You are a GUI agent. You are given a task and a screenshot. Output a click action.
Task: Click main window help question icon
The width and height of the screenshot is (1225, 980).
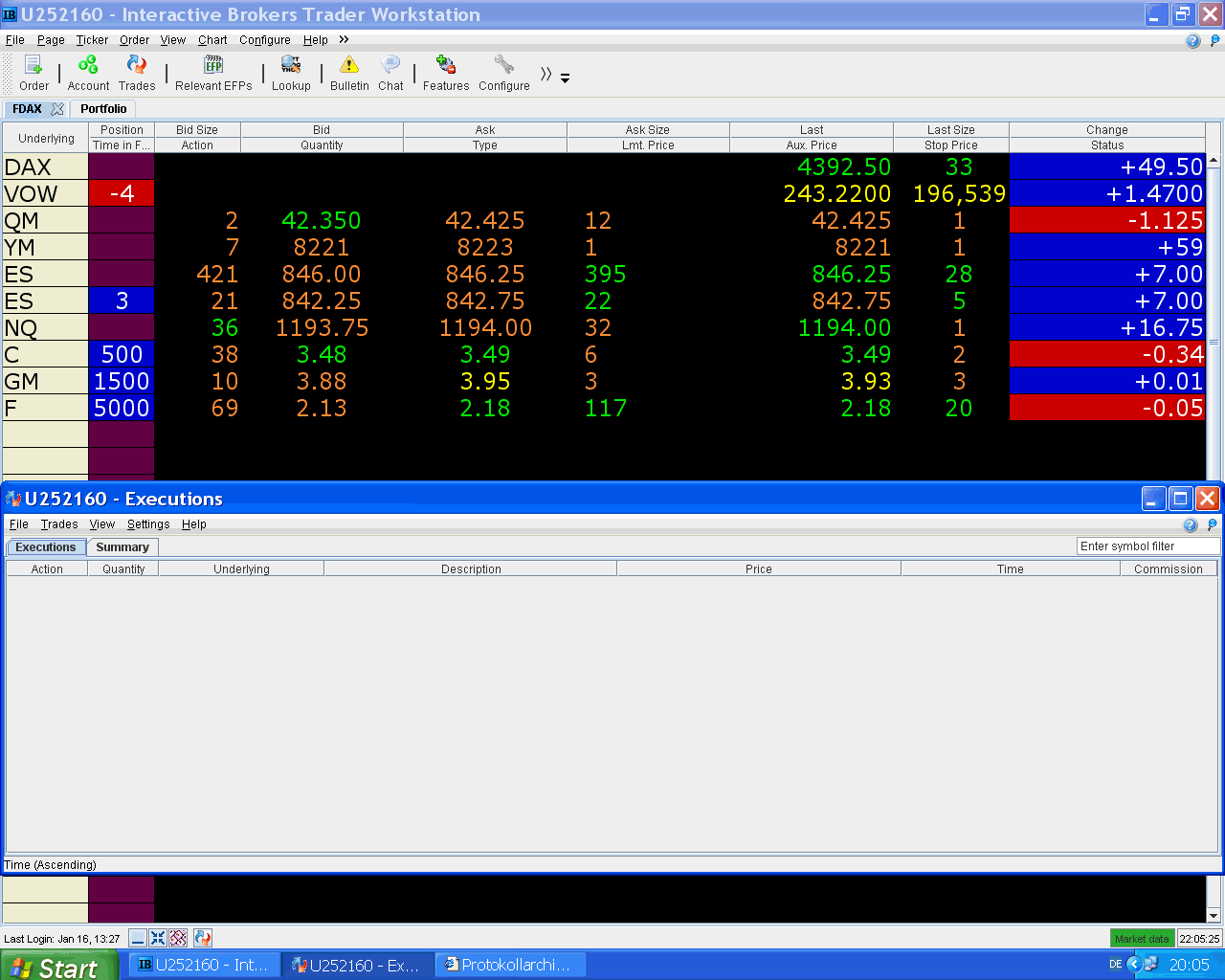(1192, 40)
